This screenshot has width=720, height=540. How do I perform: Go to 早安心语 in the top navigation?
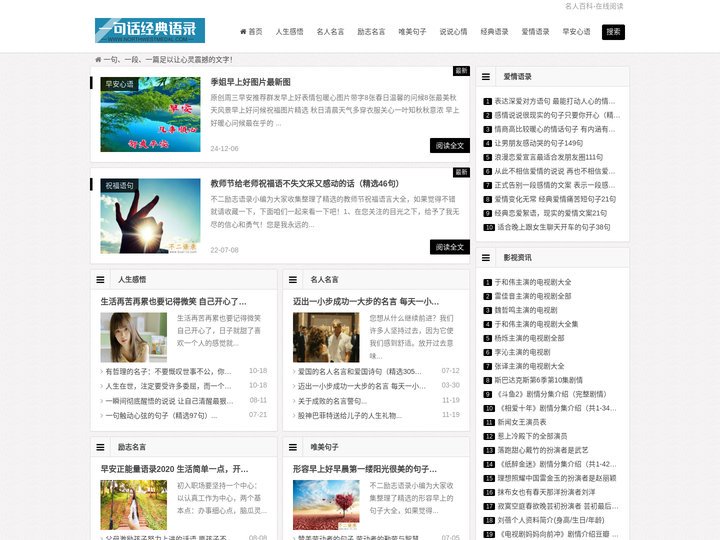576,32
